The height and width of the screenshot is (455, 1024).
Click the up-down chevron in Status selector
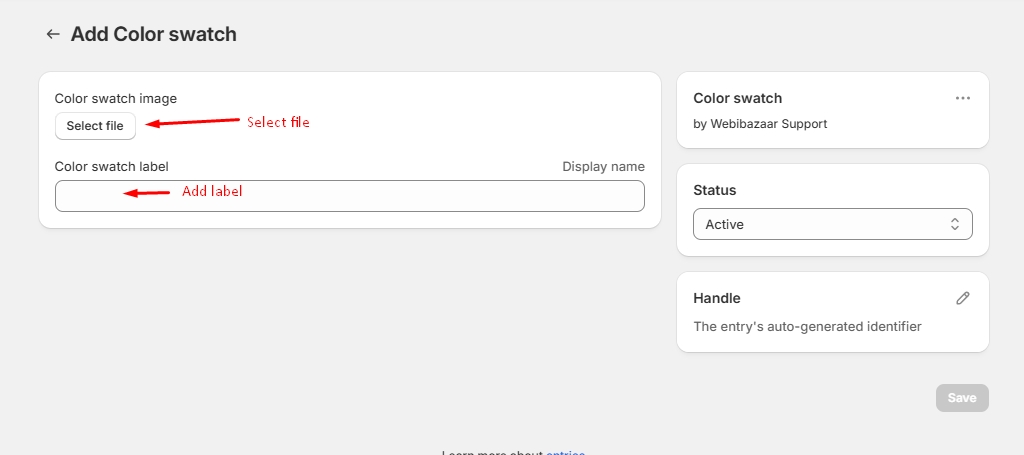(955, 225)
